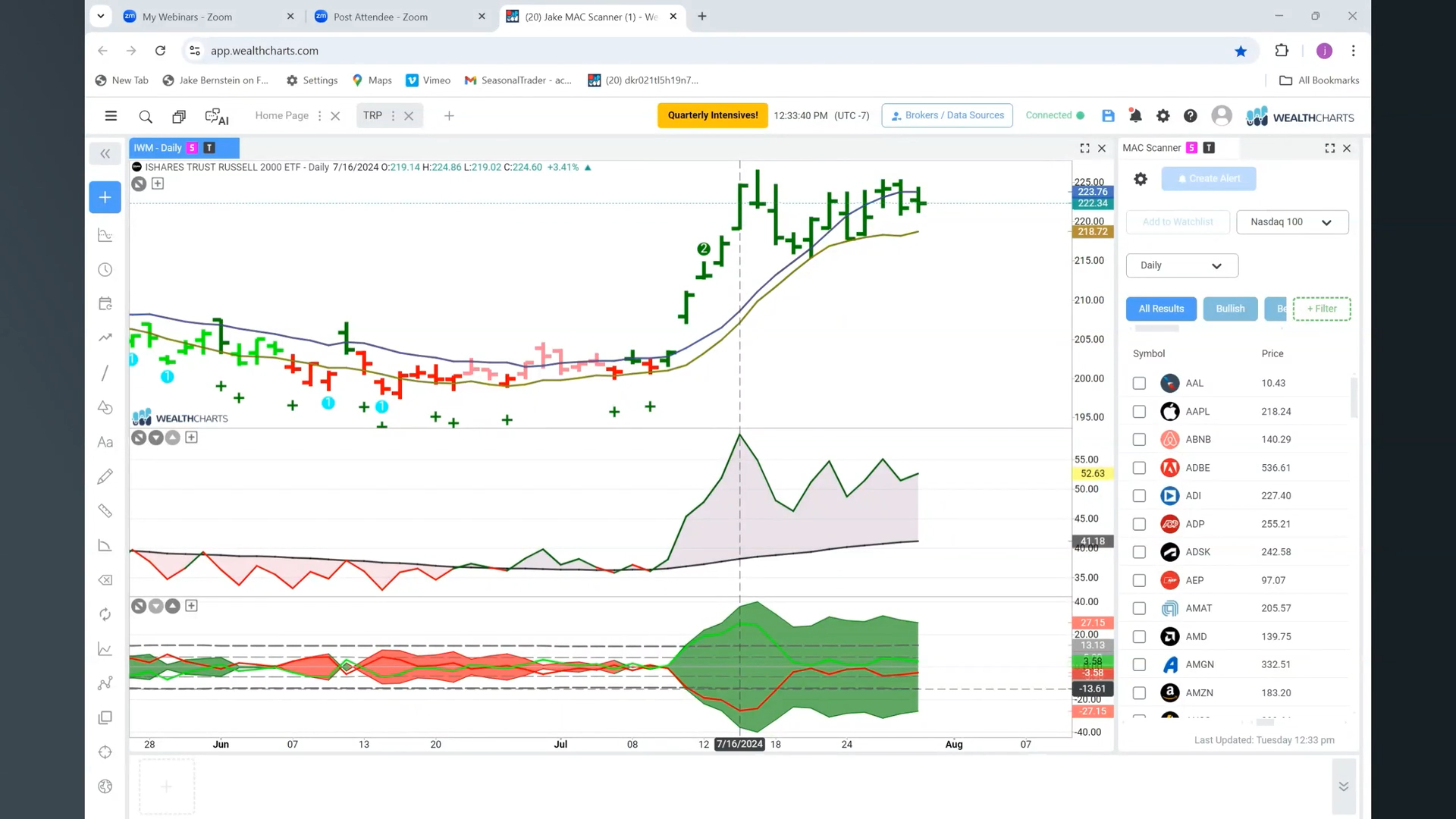Image resolution: width=1456 pixels, height=819 pixels.
Task: Select the trend line drawing tool
Action: 105,373
